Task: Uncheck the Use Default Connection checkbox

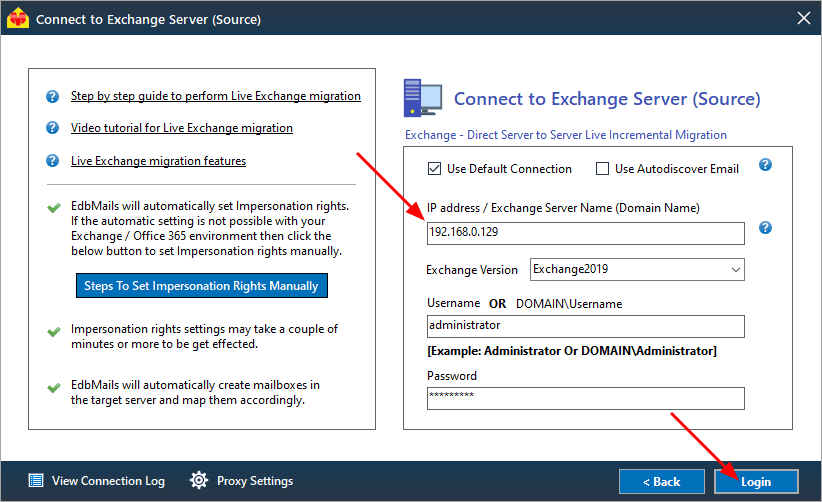Action: click(x=434, y=169)
